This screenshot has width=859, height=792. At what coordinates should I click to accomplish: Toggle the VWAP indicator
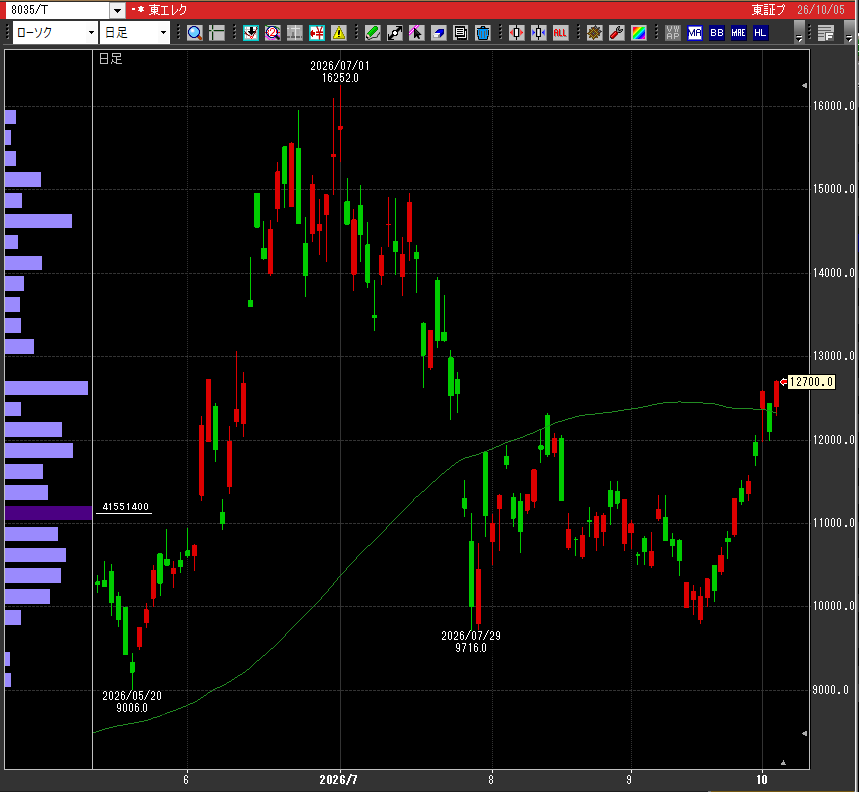coord(673,33)
